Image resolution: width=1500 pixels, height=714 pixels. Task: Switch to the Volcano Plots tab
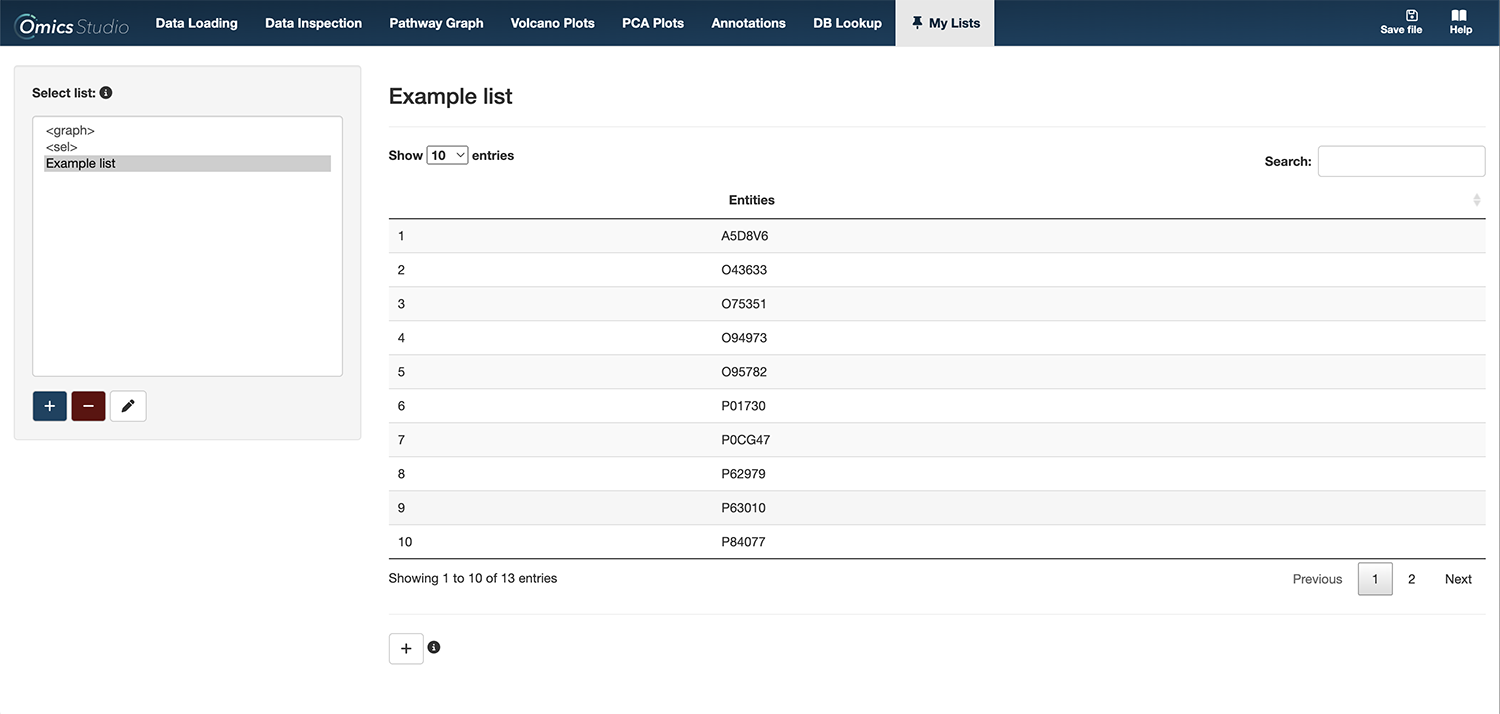552,23
